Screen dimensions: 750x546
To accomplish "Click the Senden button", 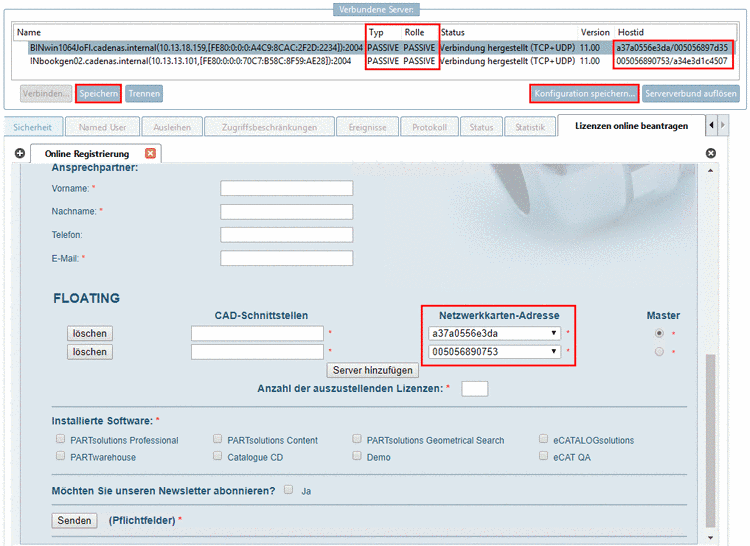I will (74, 520).
